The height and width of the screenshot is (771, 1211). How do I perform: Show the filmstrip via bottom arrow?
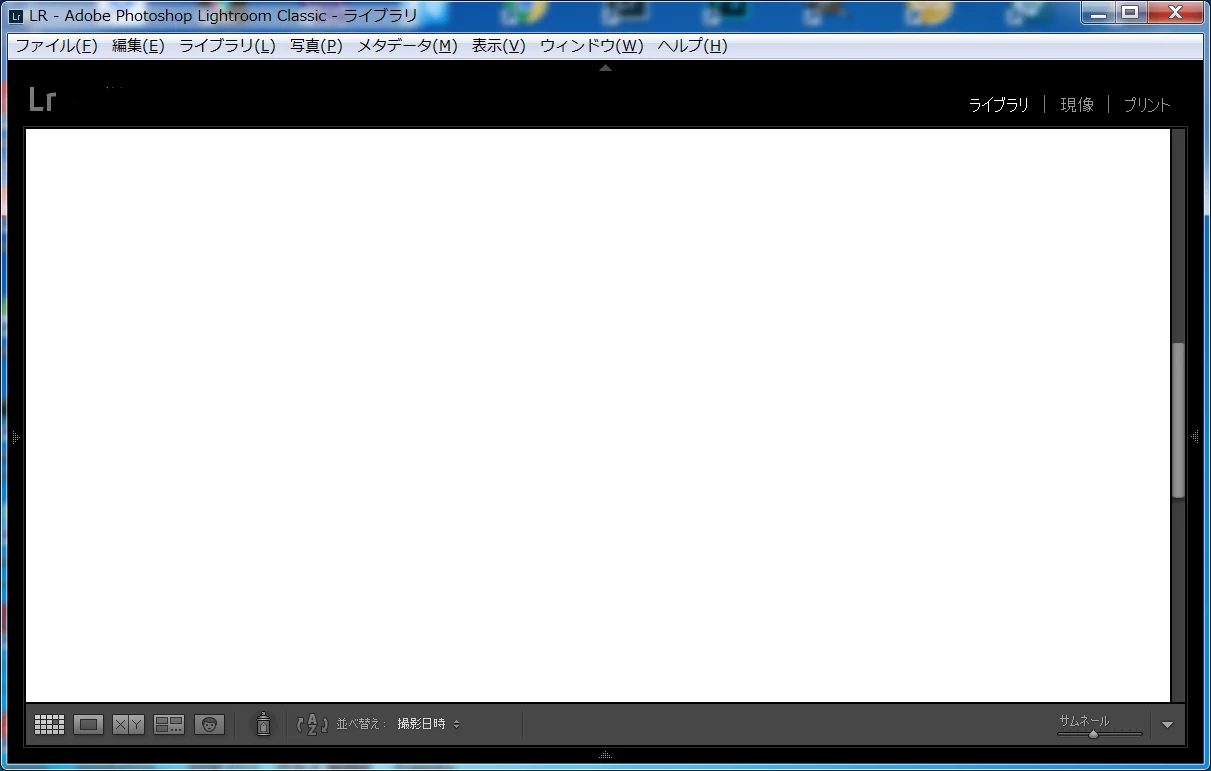[605, 755]
